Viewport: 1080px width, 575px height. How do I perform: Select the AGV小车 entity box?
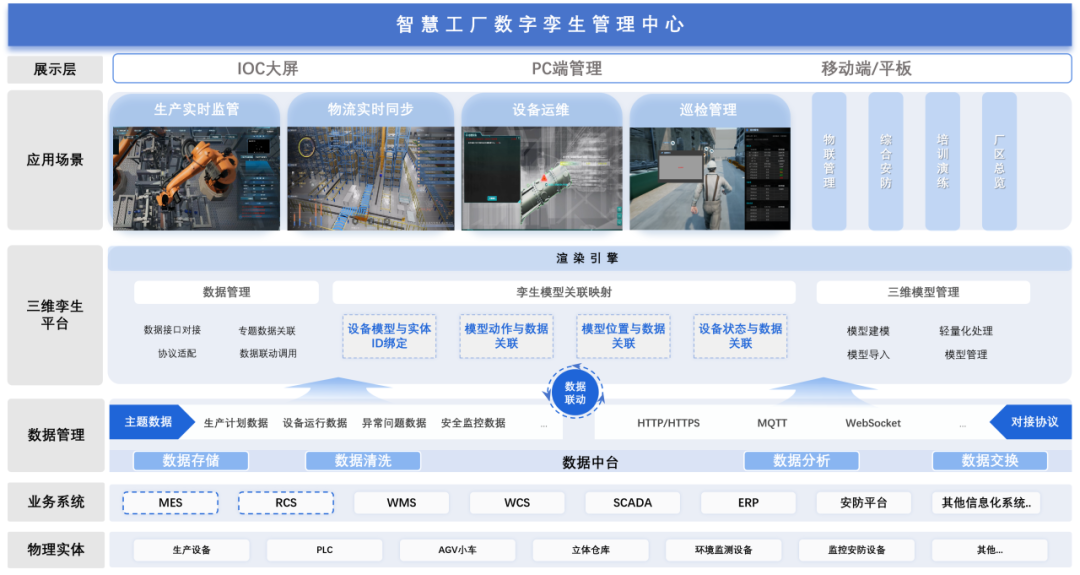coord(457,550)
